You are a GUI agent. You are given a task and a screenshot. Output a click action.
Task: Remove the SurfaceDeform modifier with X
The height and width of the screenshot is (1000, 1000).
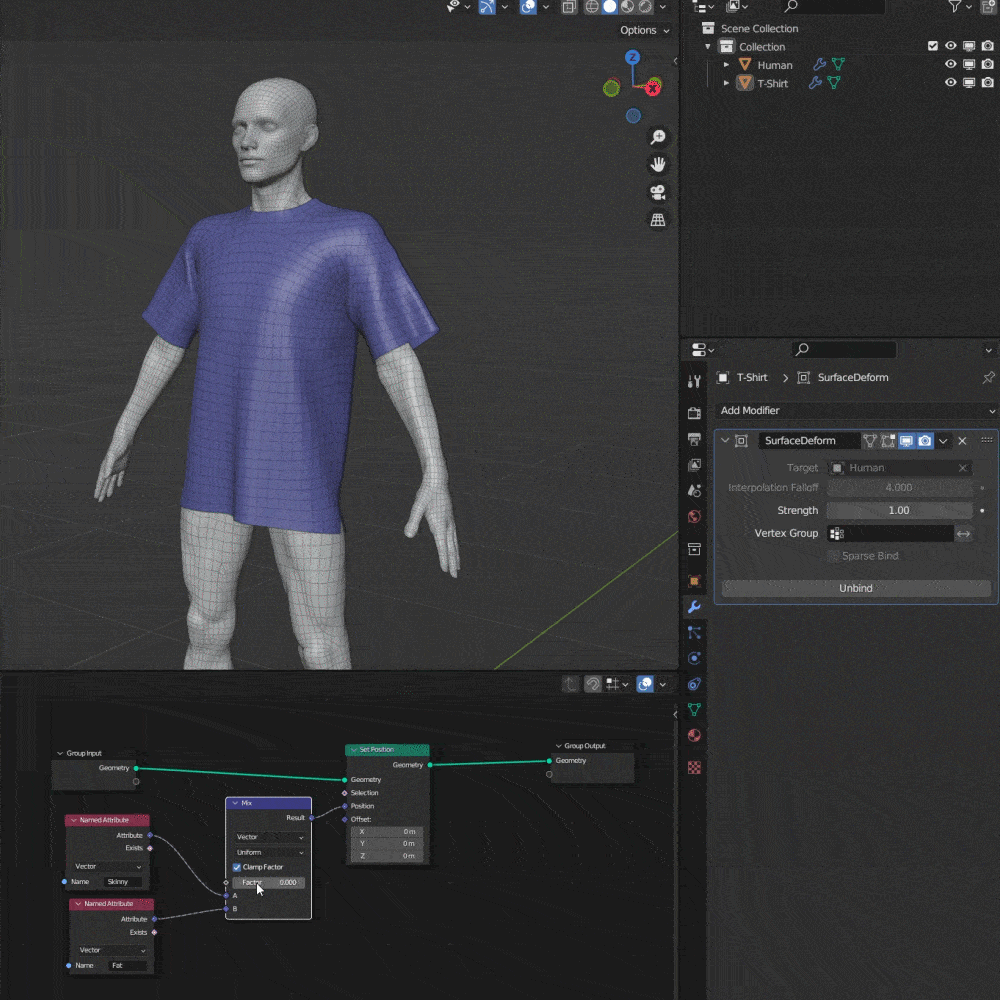tap(962, 441)
